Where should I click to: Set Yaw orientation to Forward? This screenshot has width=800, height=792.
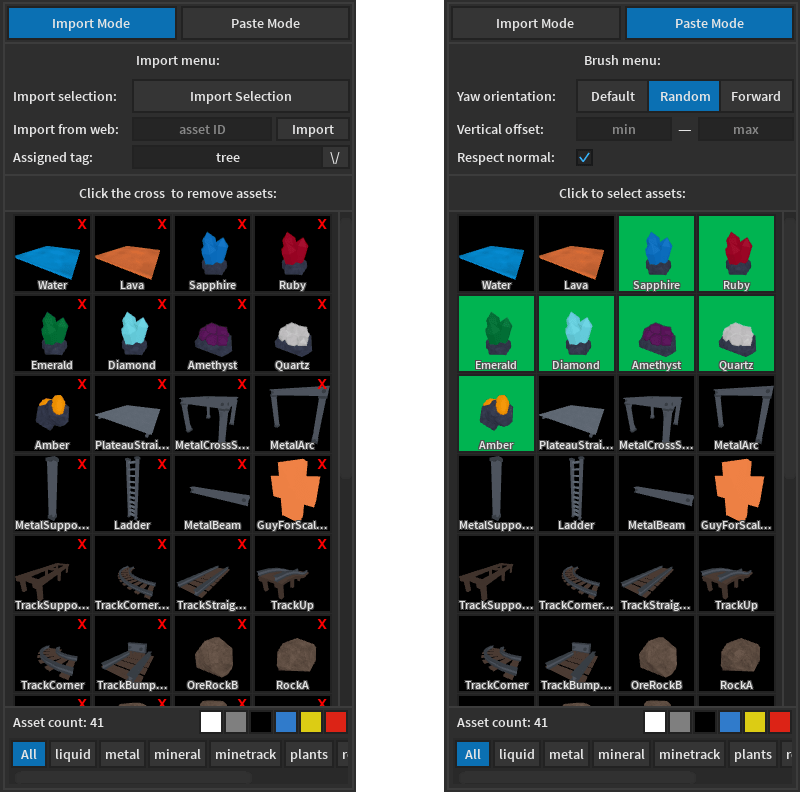click(756, 96)
